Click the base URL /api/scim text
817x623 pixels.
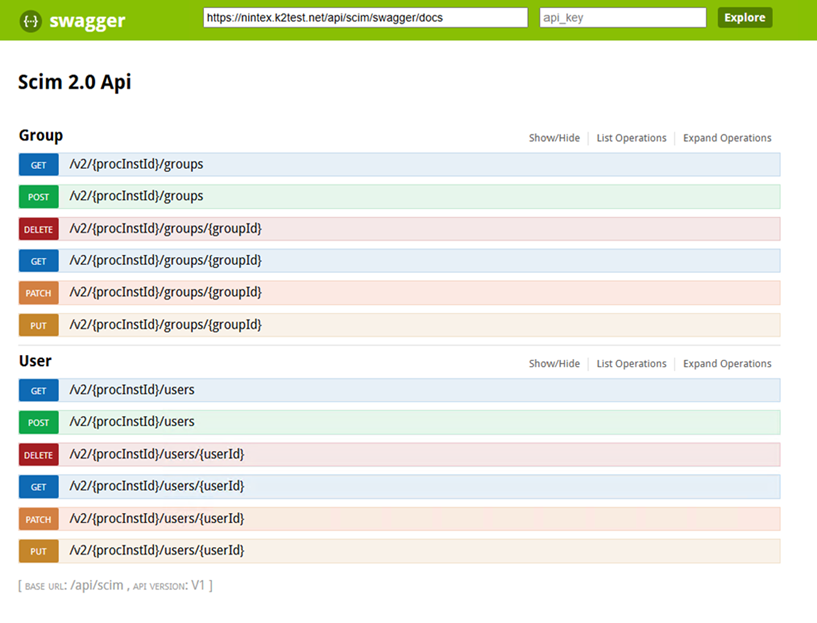coord(97,585)
